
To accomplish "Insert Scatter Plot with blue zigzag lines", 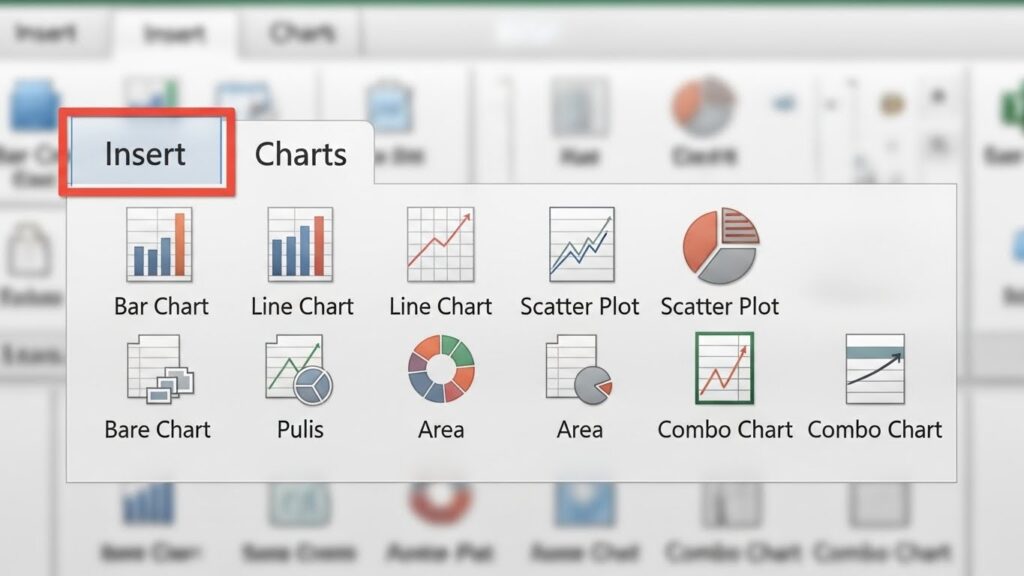I will (x=581, y=245).
